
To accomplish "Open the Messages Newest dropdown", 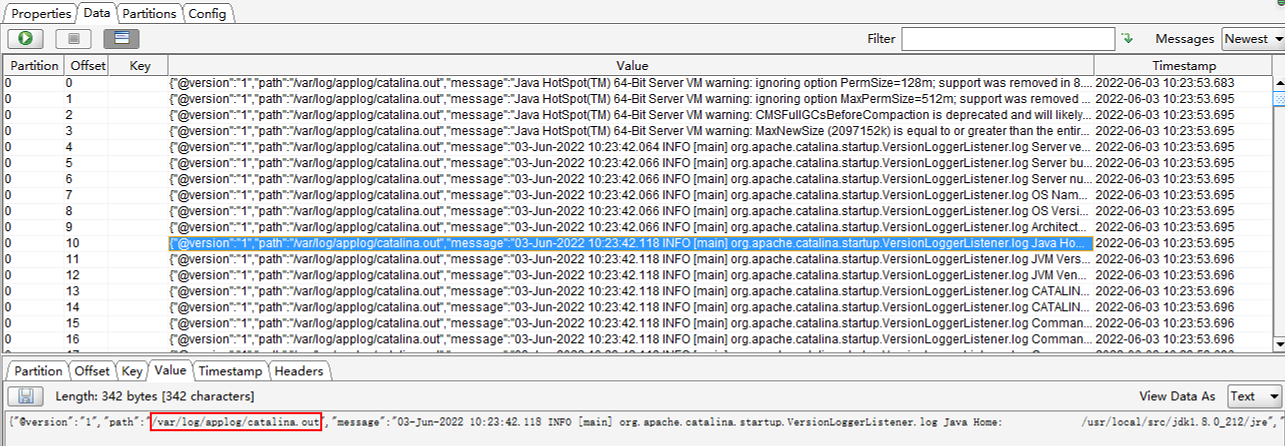I will coord(1252,39).
